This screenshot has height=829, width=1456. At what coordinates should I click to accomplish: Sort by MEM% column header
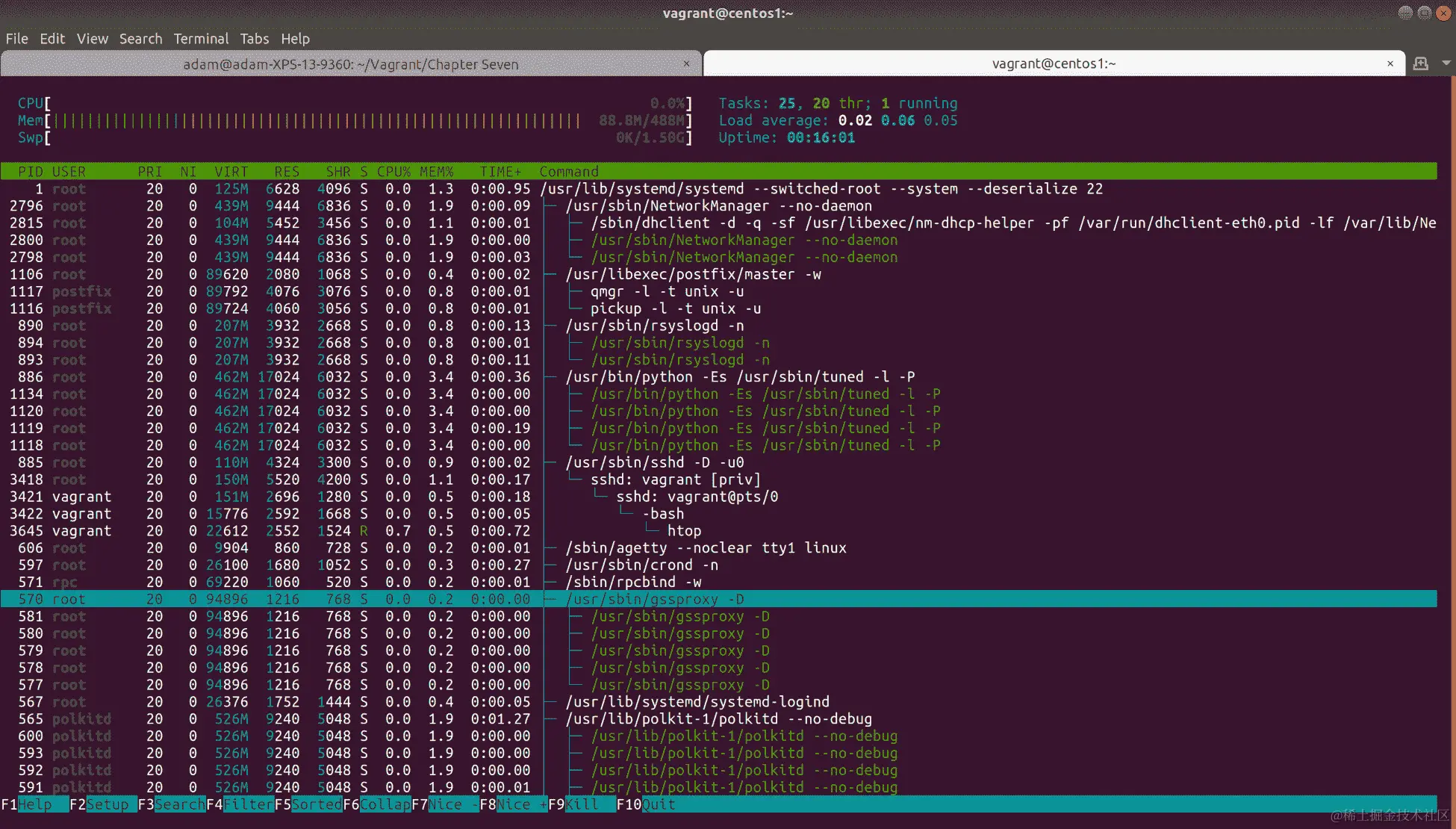[436, 172]
